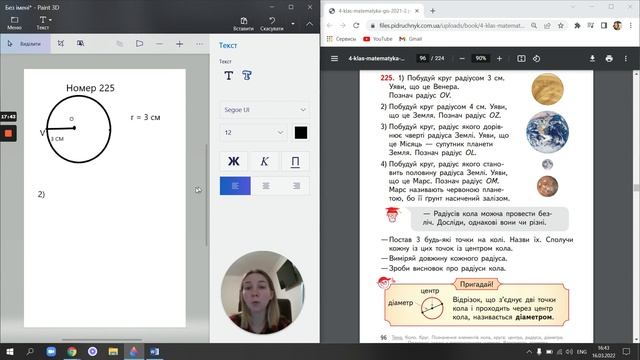Click the Crop tool icon
640x360 pixels.
pyautogui.click(x=61, y=44)
